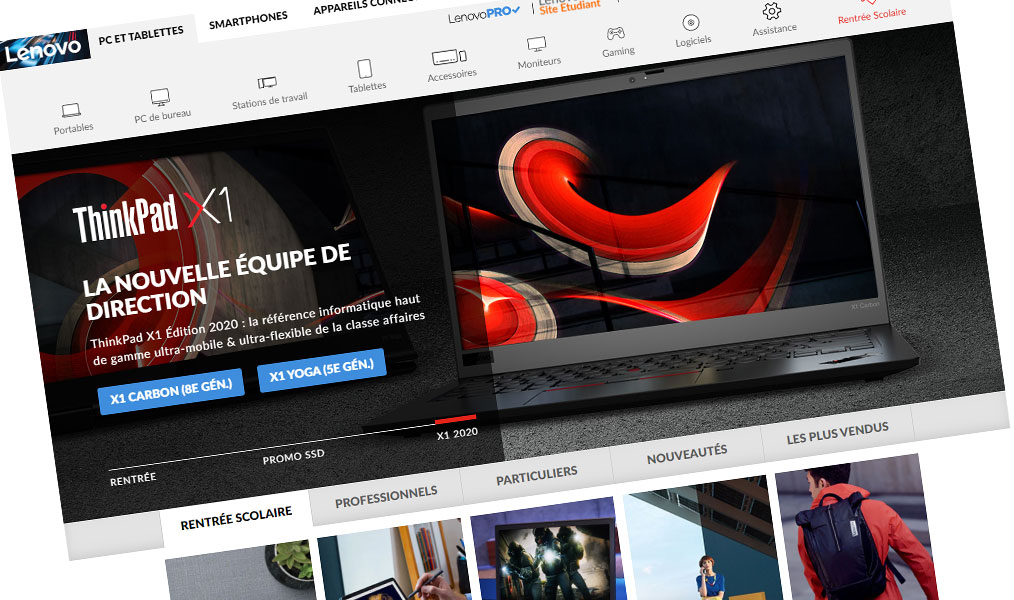Click the X1 YOGA (5E GÉN.) button
Viewport: 1014px width, 600px height.
click(x=321, y=370)
